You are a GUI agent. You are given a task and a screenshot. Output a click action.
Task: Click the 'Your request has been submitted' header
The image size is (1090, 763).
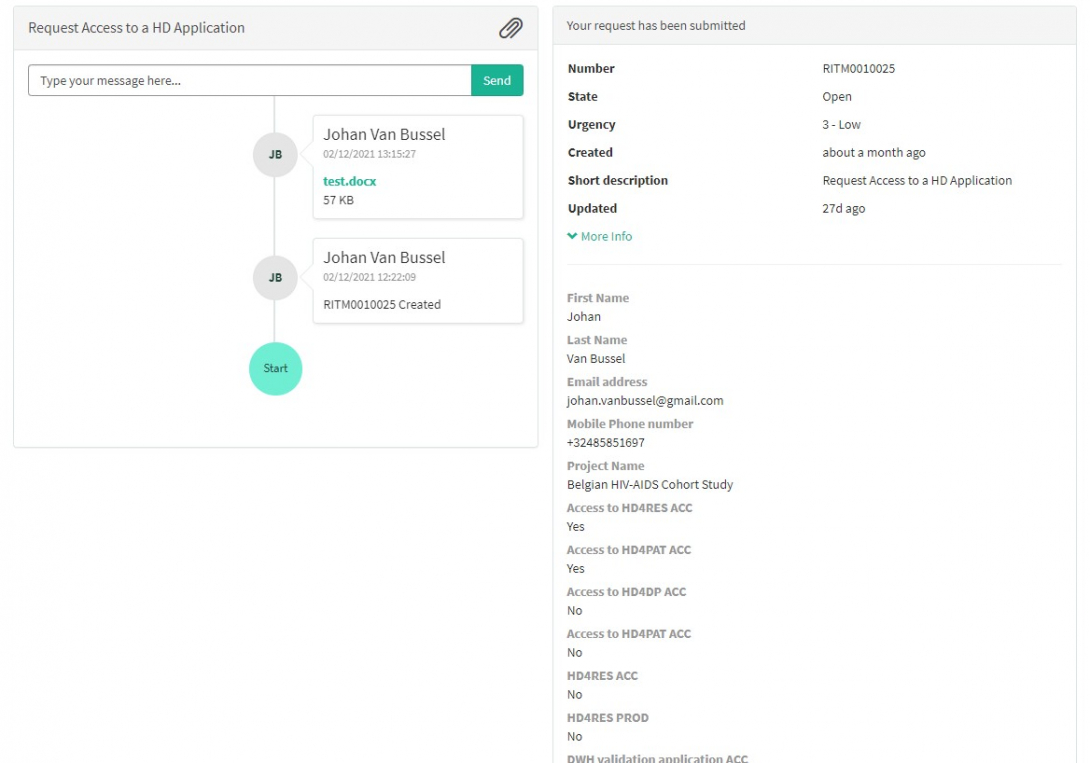(656, 26)
